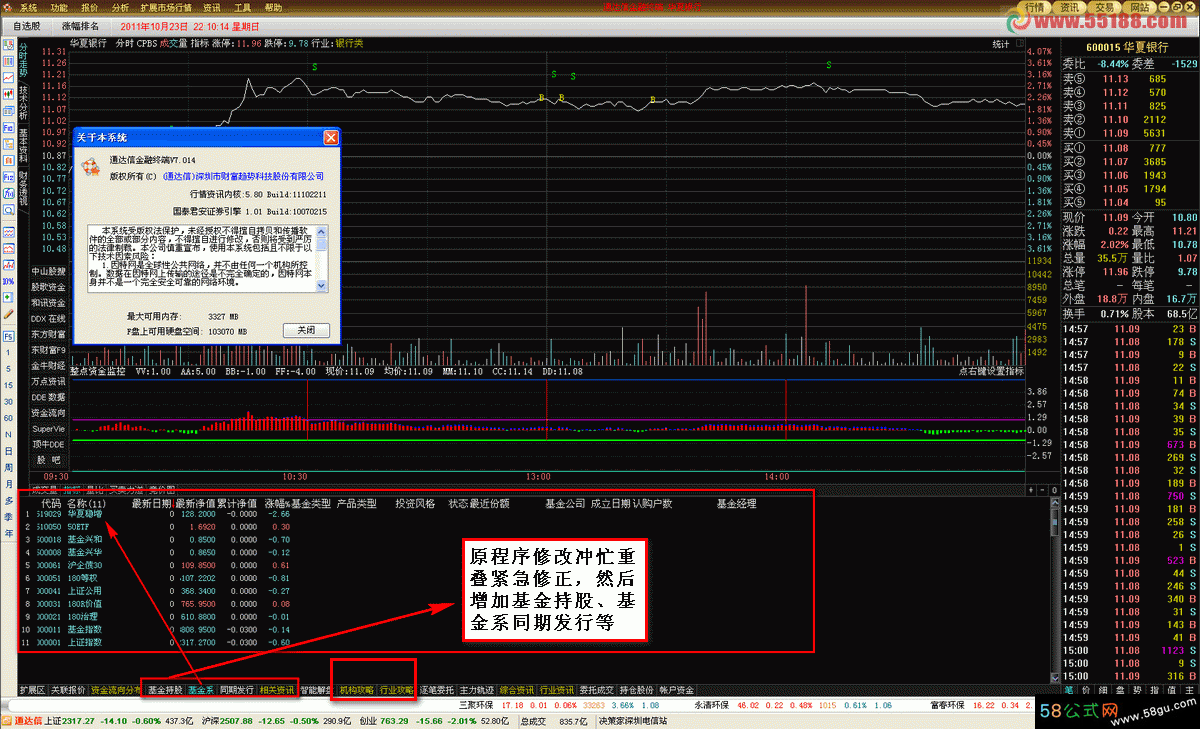The image size is (1200, 729).
Task: Open the 金牛财经 sidebar shortcut
Action: click(48, 365)
